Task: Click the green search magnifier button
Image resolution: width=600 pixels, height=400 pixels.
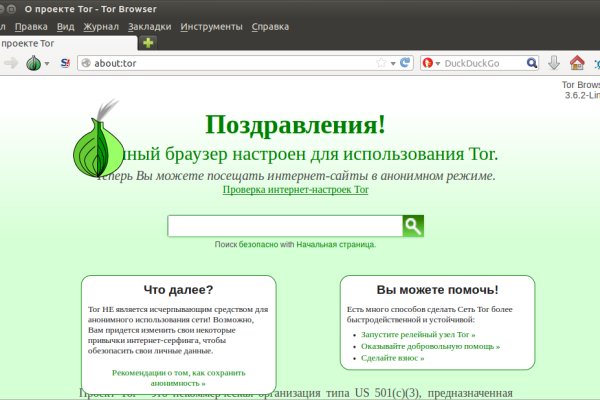Action: 413,226
